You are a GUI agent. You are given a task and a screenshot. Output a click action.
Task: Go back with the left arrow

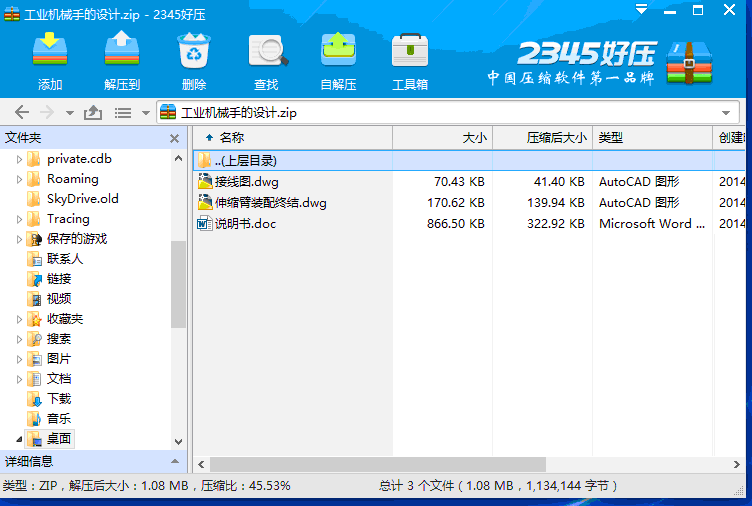click(22, 113)
